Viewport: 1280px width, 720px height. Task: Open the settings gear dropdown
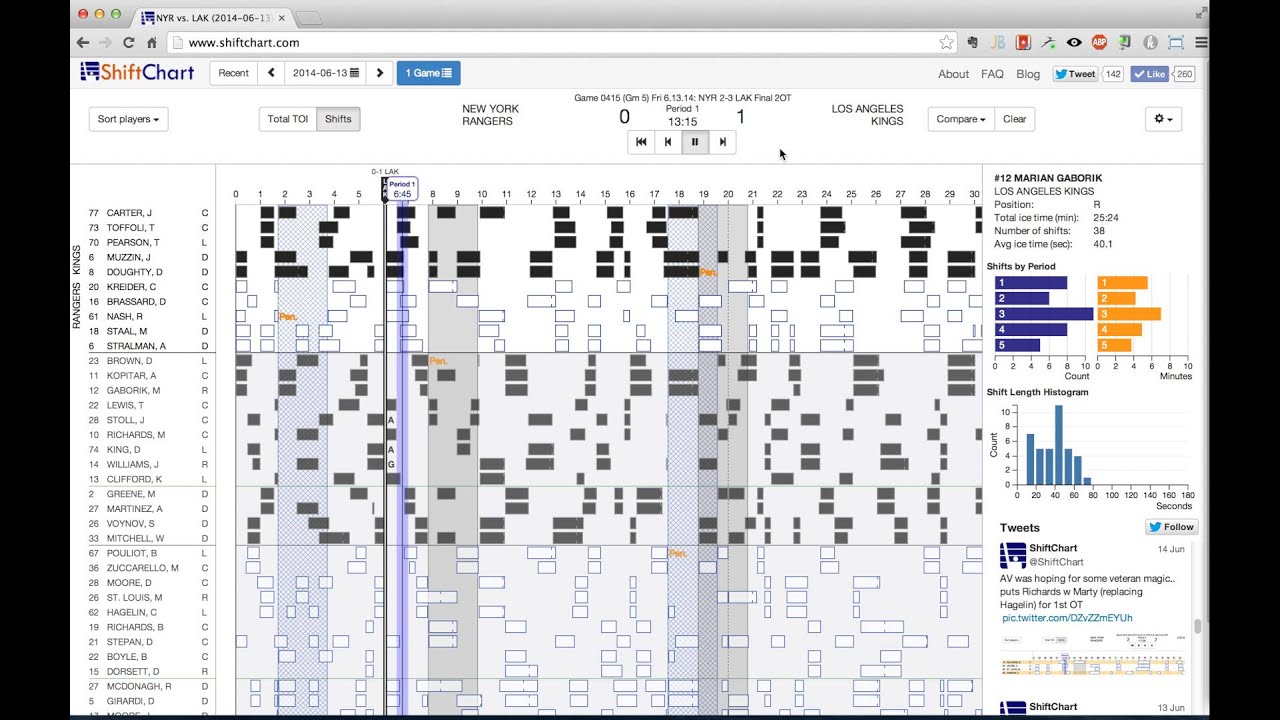(x=1164, y=119)
